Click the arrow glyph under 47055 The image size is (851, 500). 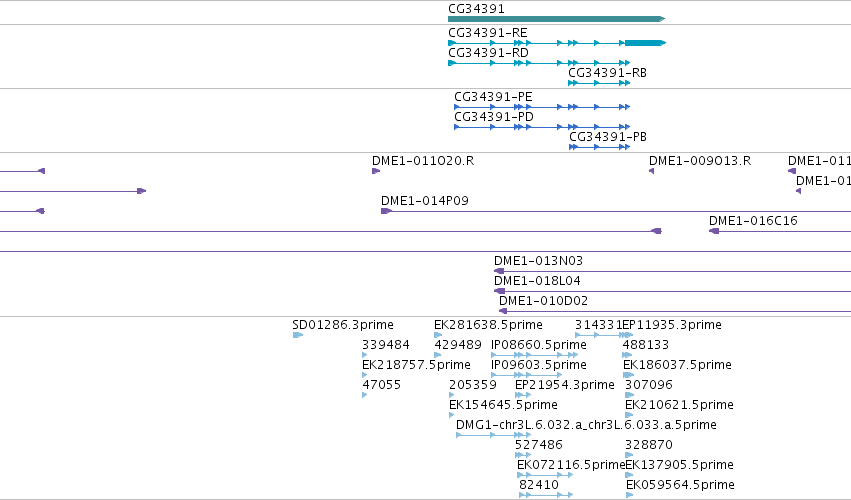[364, 395]
